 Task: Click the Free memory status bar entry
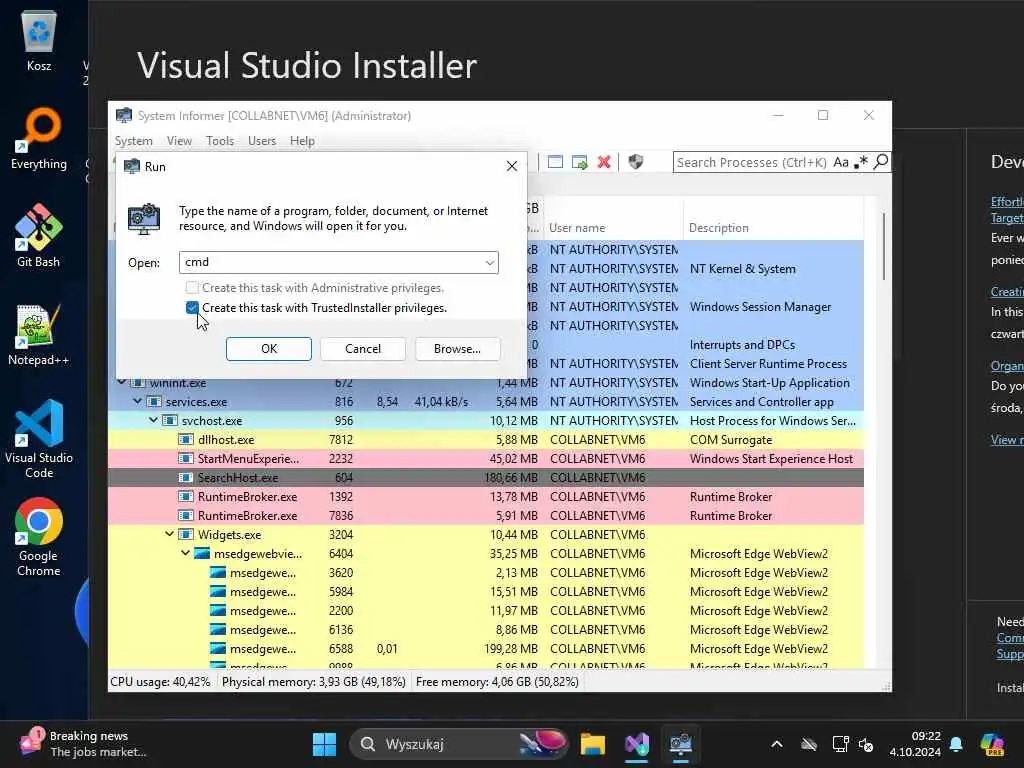[497, 682]
